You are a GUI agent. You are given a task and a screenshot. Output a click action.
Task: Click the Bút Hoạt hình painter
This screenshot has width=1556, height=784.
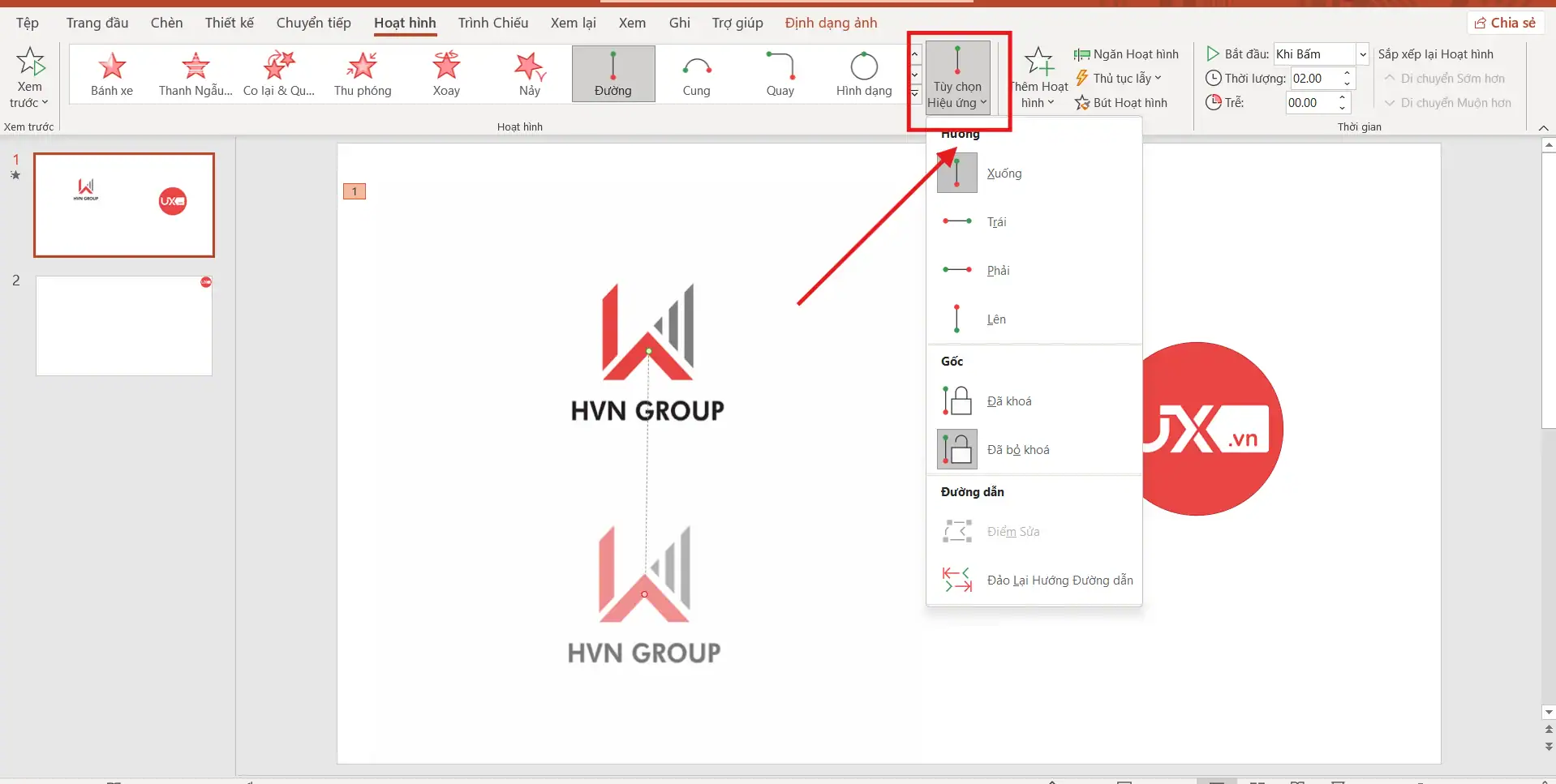(x=1121, y=103)
